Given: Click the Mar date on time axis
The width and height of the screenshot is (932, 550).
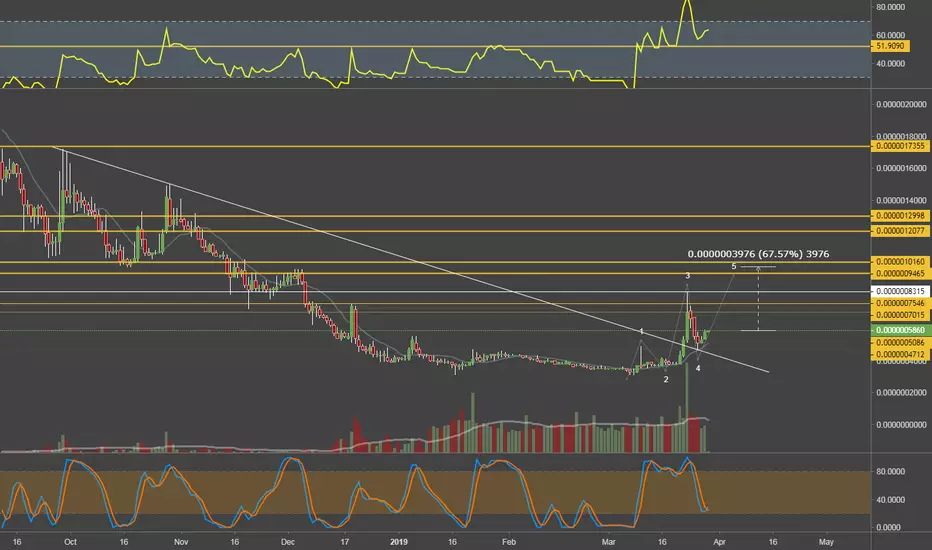Looking at the screenshot, I should point(609,542).
